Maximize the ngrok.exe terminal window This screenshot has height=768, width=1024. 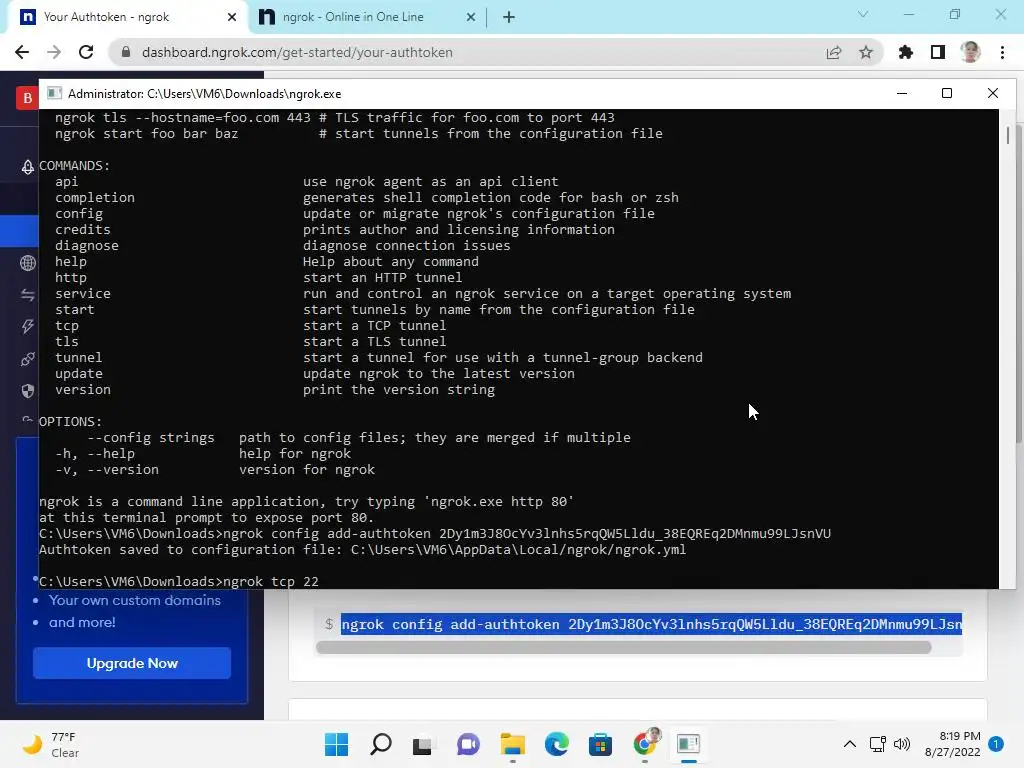(x=947, y=93)
